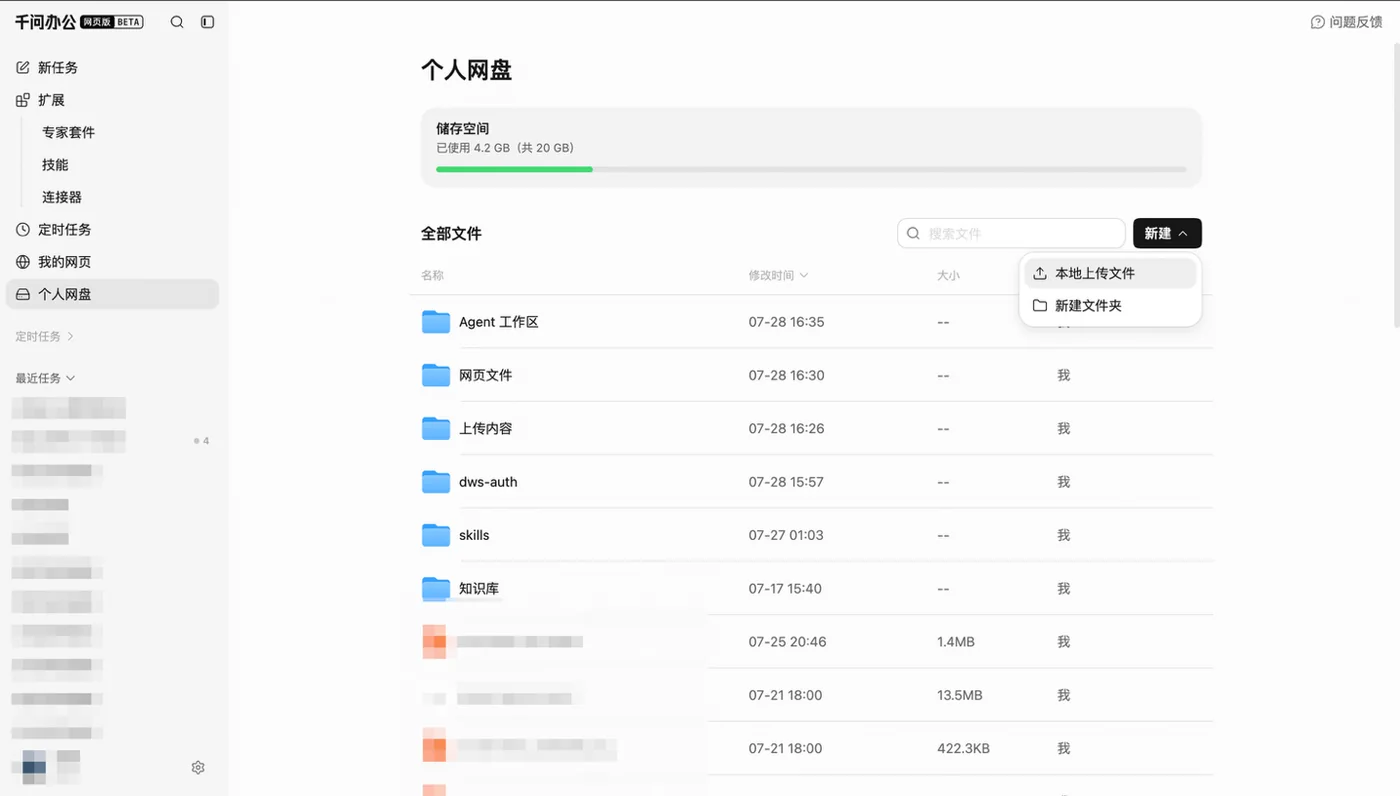Collapse the sidebar with the panel icon
The width and height of the screenshot is (1400, 796).
(208, 22)
